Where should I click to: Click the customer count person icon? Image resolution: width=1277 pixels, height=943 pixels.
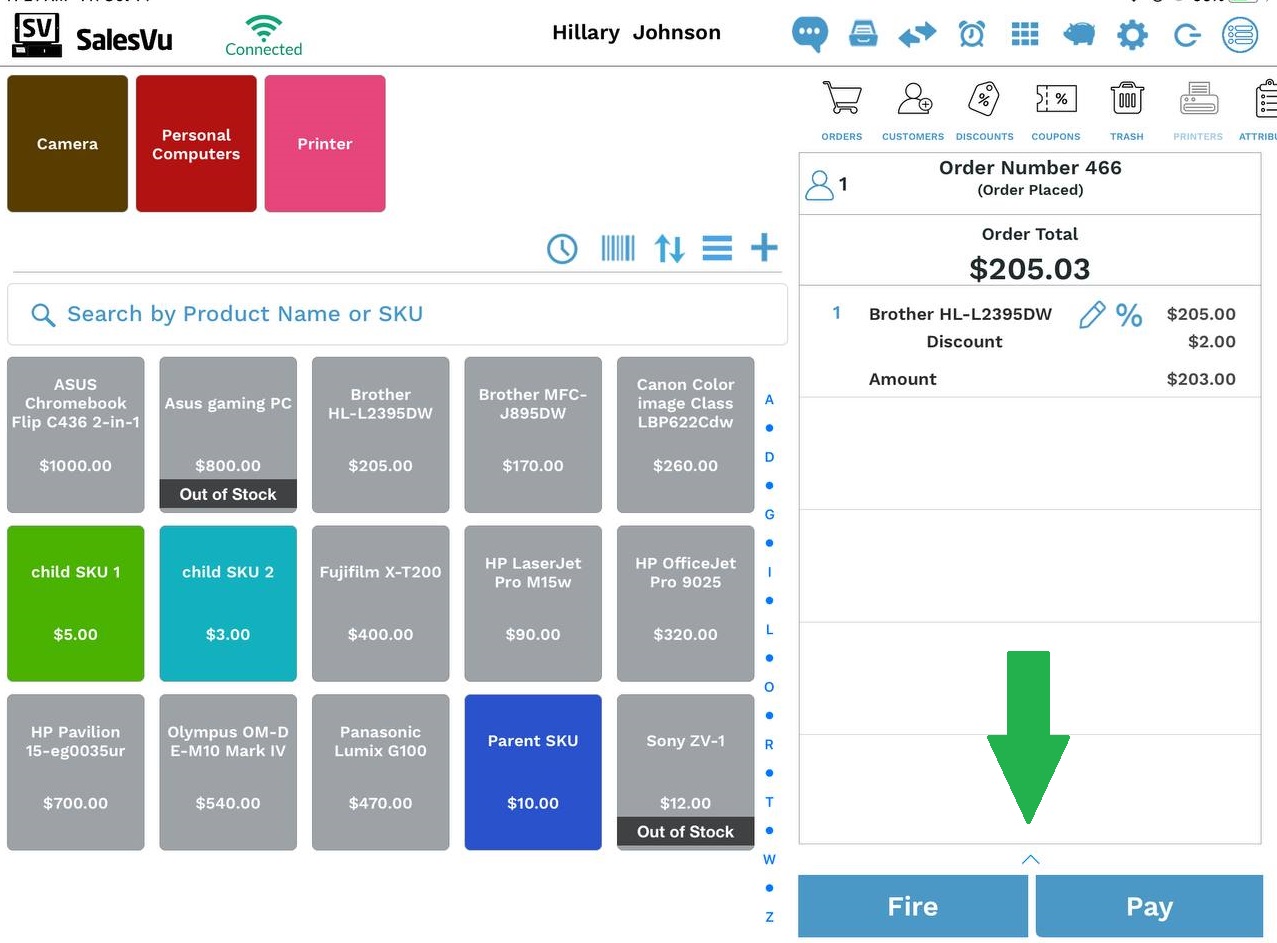click(x=820, y=185)
